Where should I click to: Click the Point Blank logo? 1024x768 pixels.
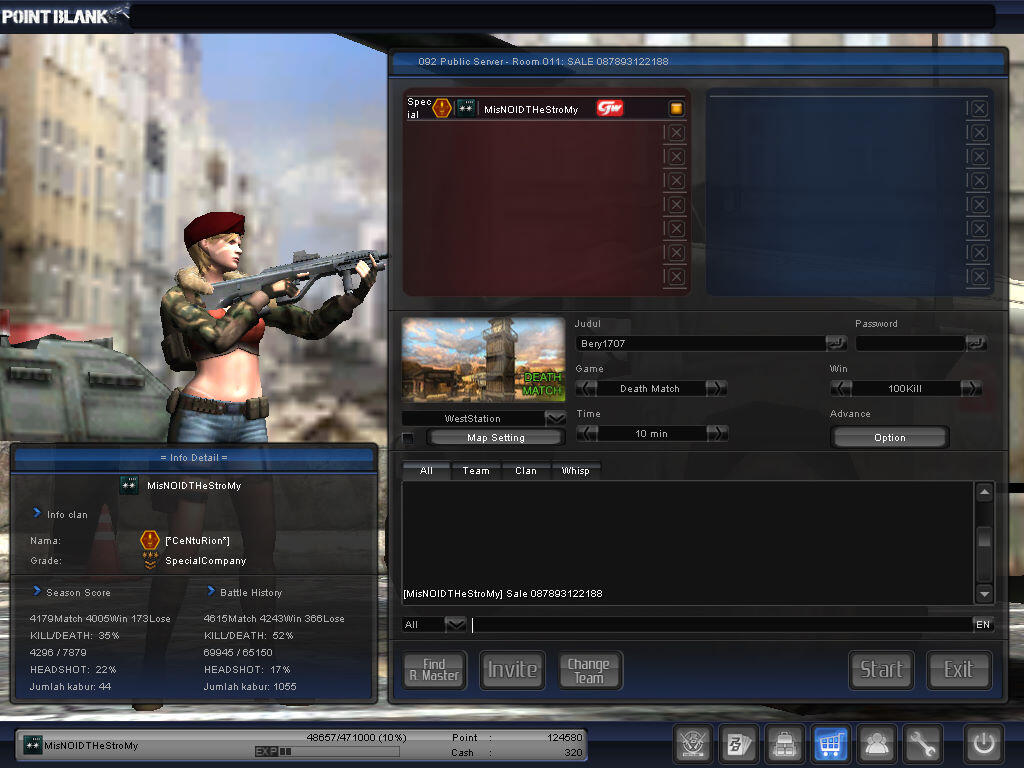(63, 16)
